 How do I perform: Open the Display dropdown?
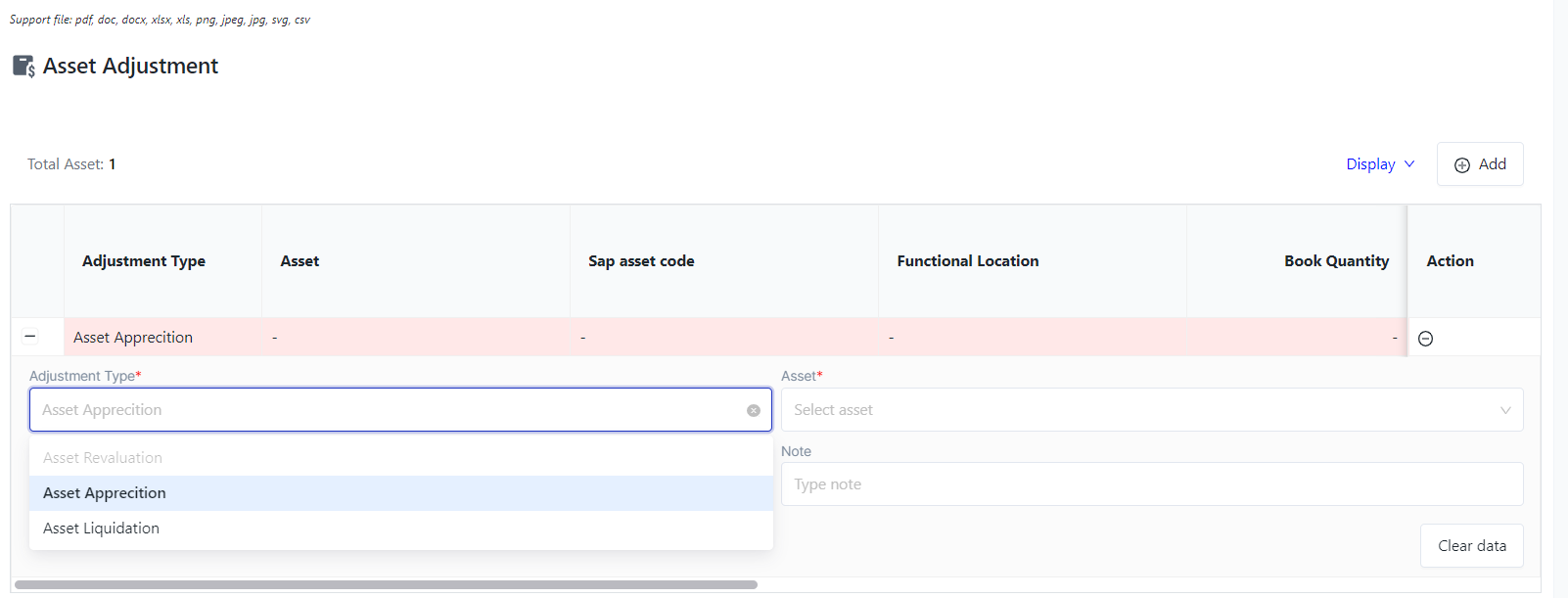[x=1380, y=164]
